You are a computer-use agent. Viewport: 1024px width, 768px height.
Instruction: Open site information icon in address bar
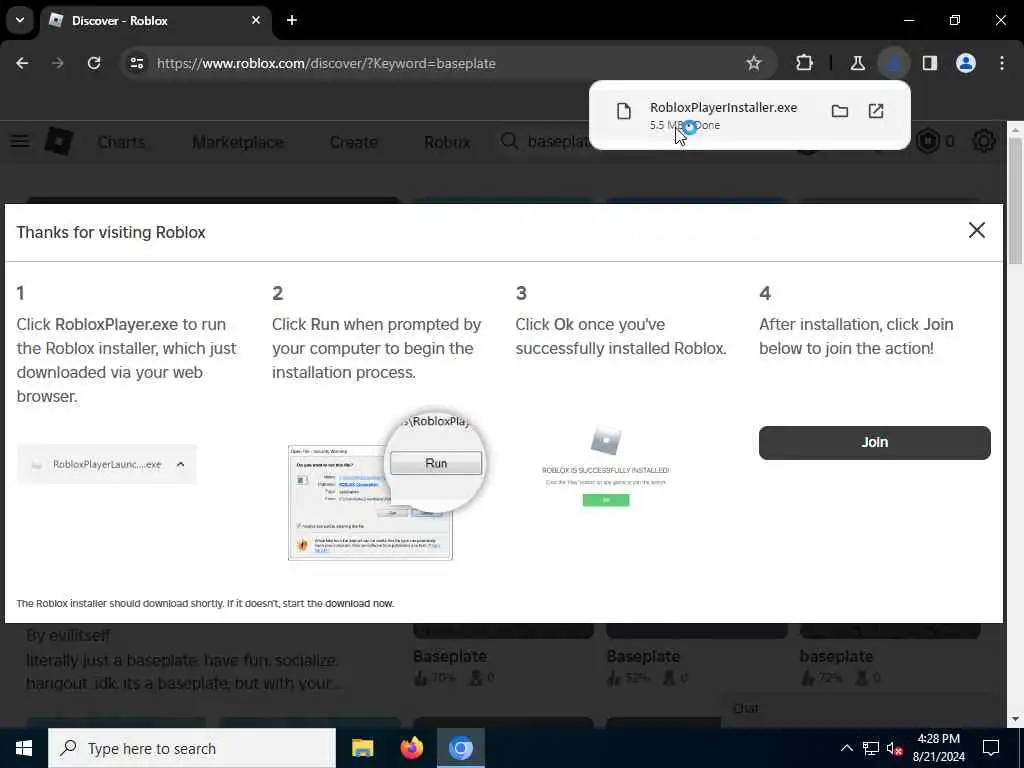[x=136, y=63]
